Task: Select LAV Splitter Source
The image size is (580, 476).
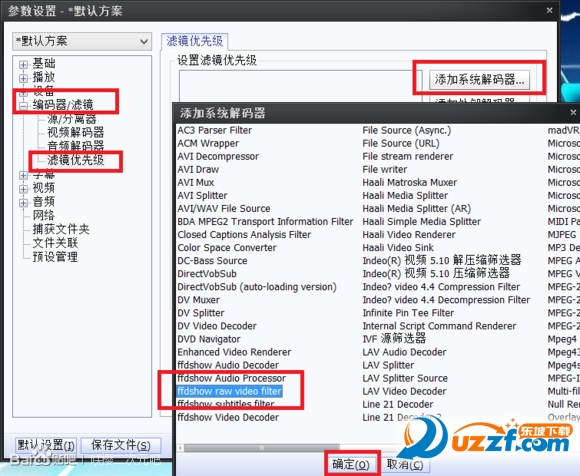Action: (x=405, y=378)
